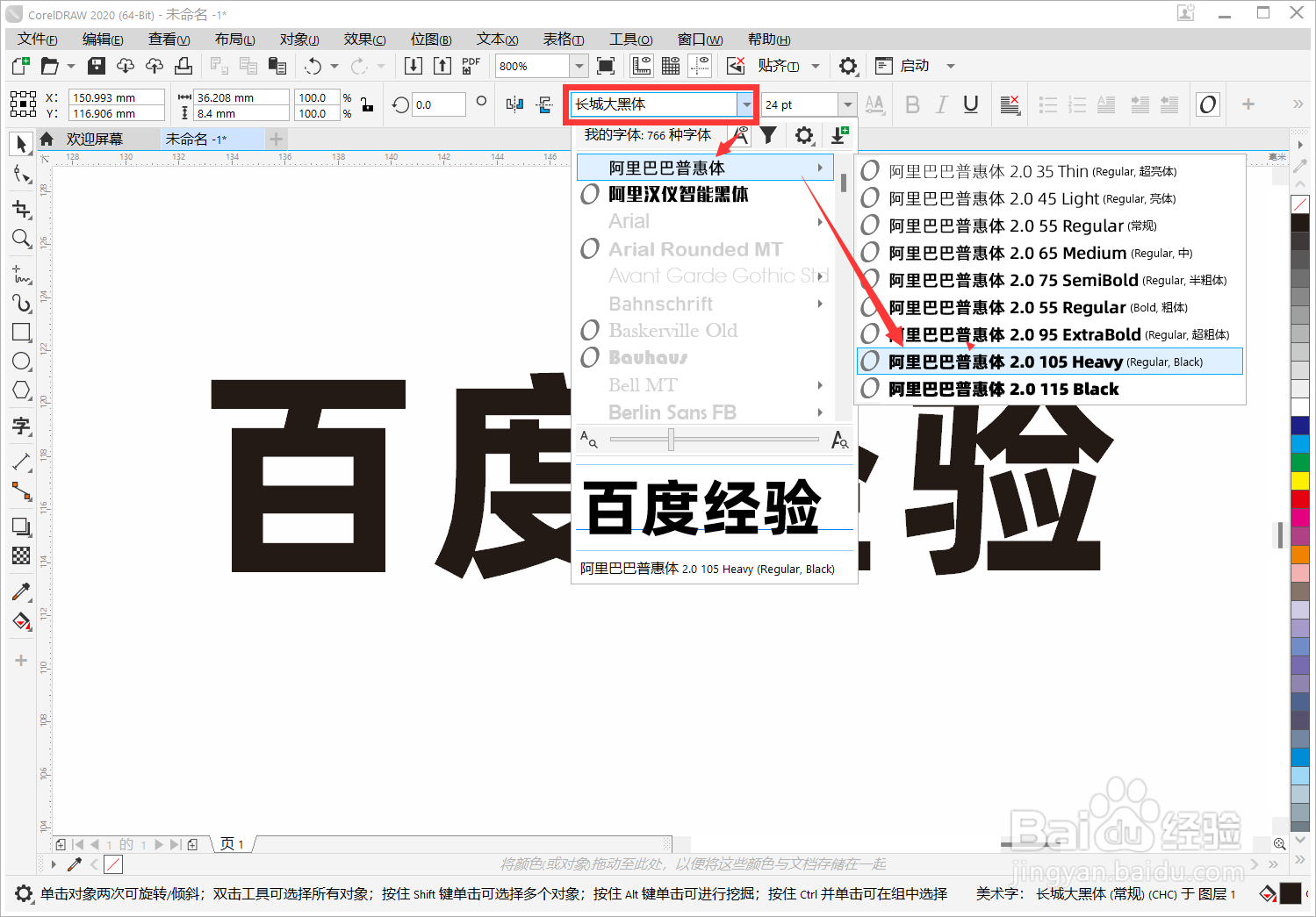
Task: Switch to the 页 1 page tab
Action: [x=233, y=844]
